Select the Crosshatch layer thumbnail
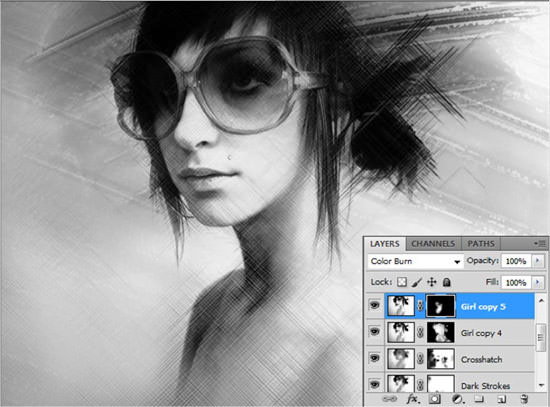The height and width of the screenshot is (407, 550). click(401, 359)
